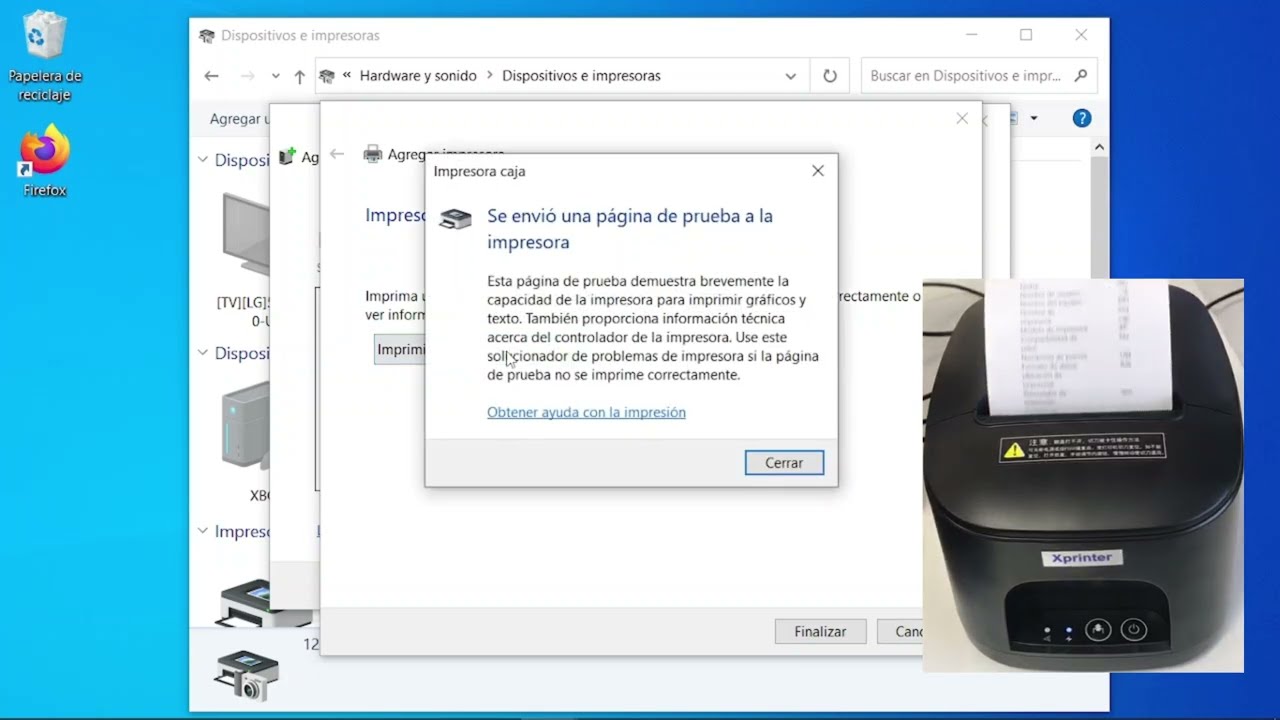Expand the address bar history dropdown

click(791, 76)
